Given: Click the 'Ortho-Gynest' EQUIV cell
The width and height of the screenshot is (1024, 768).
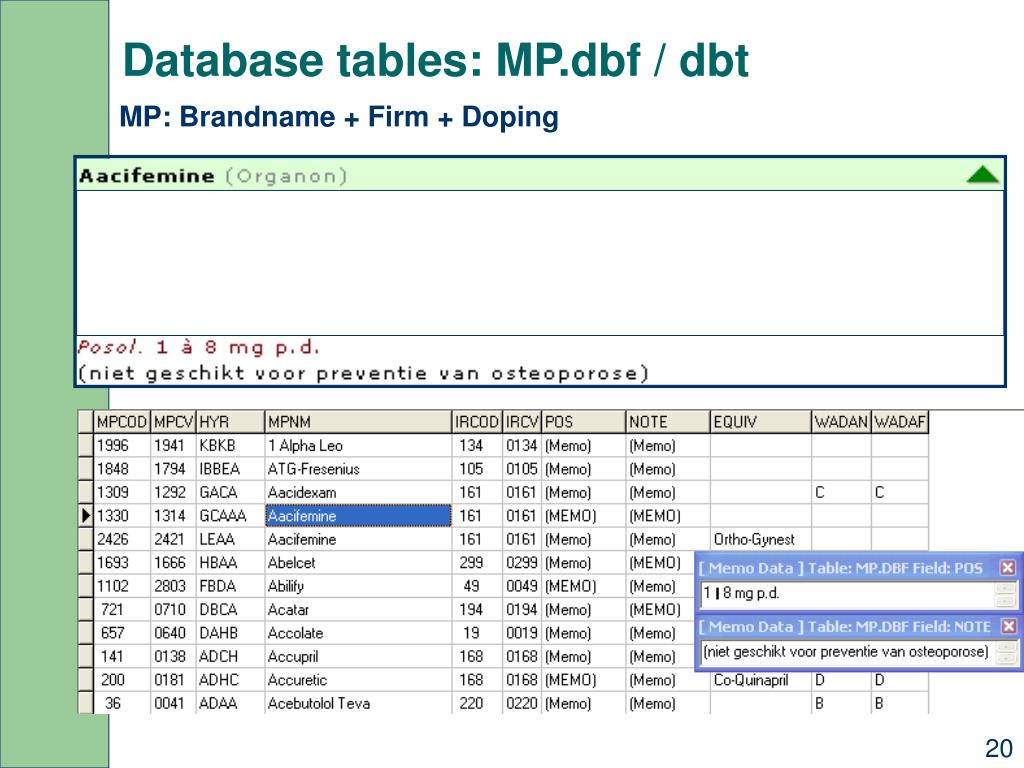Looking at the screenshot, I should coord(761,539).
